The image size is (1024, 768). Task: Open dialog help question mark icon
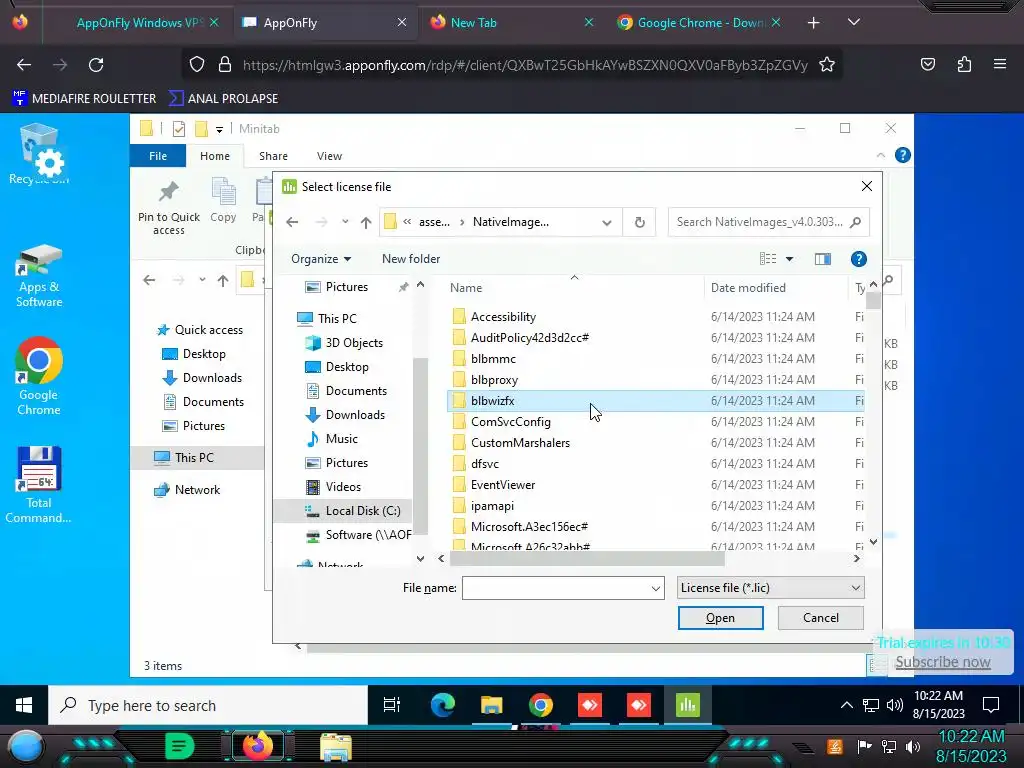[x=858, y=259]
